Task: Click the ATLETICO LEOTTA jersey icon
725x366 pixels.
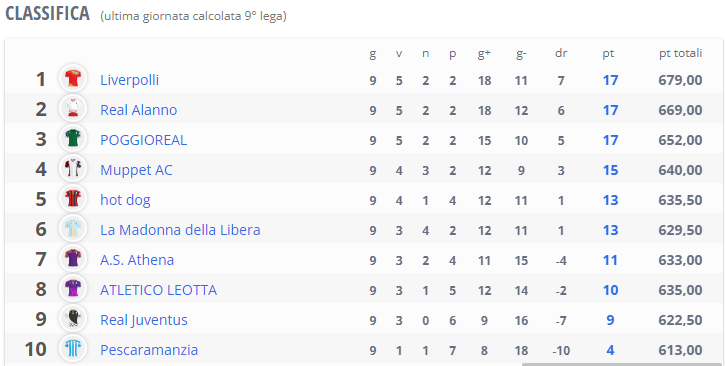Action: [73, 289]
